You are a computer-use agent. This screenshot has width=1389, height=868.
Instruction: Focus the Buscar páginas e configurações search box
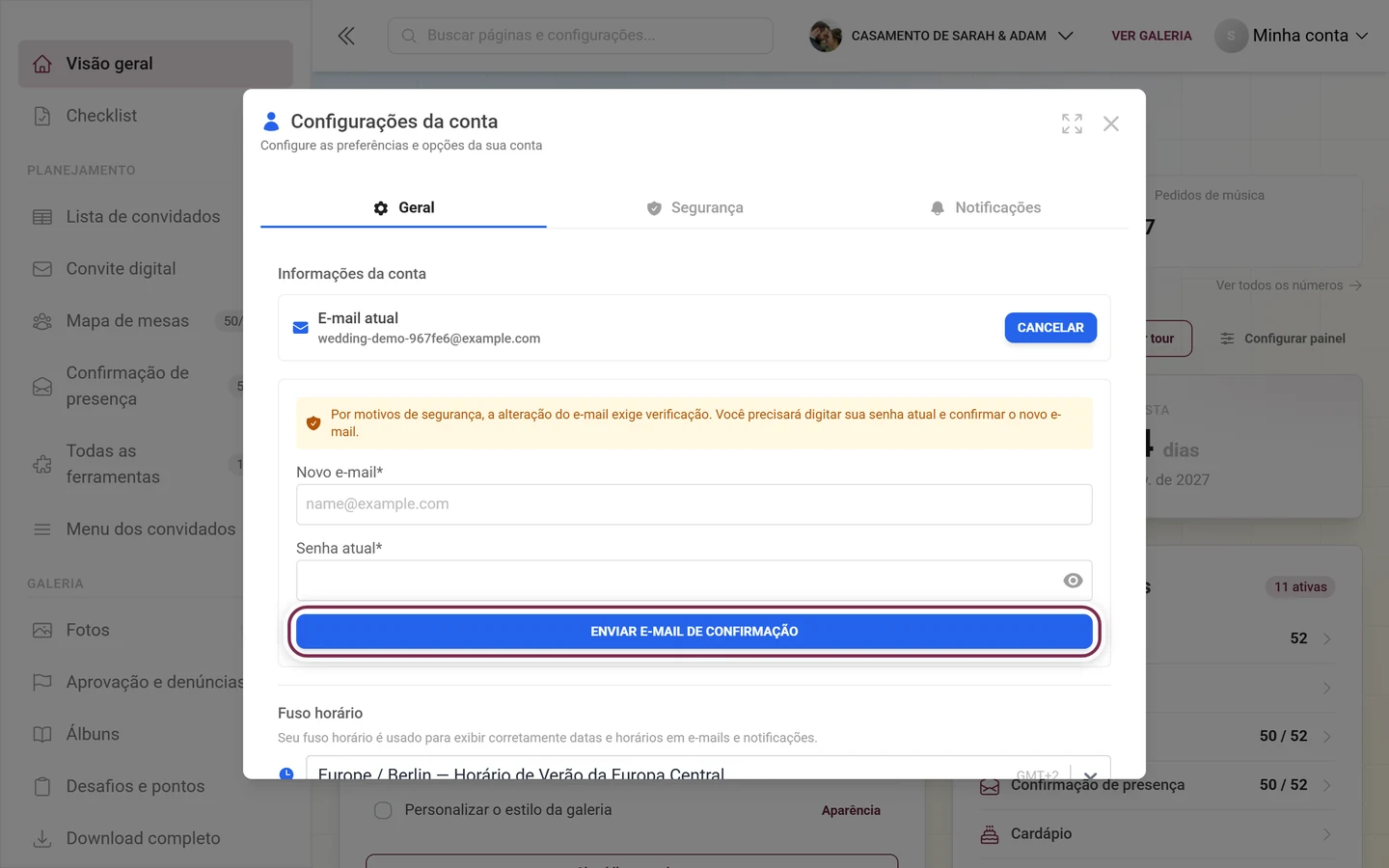[581, 36]
